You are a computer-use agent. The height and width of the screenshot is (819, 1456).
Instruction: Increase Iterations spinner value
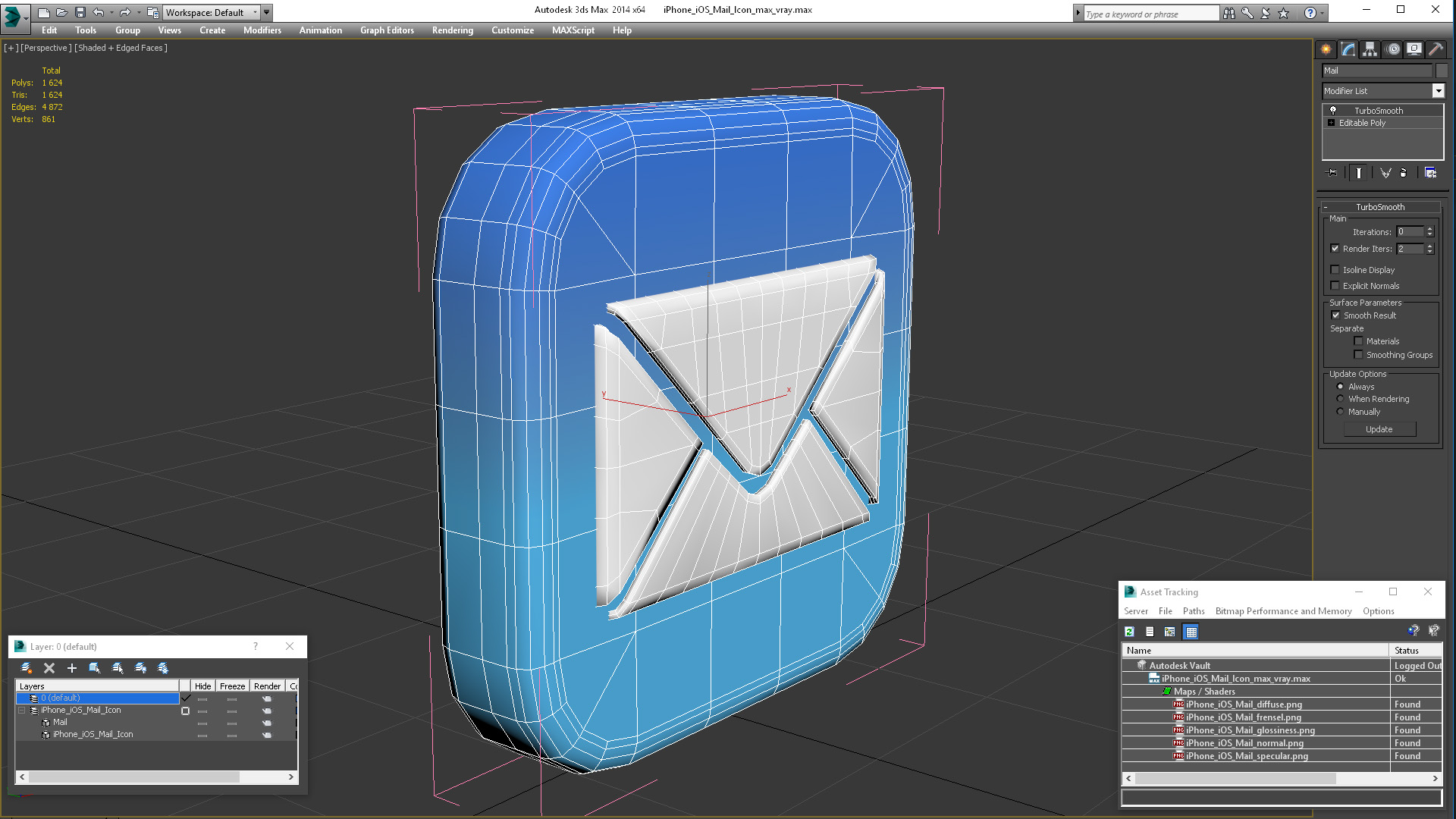[x=1430, y=229]
